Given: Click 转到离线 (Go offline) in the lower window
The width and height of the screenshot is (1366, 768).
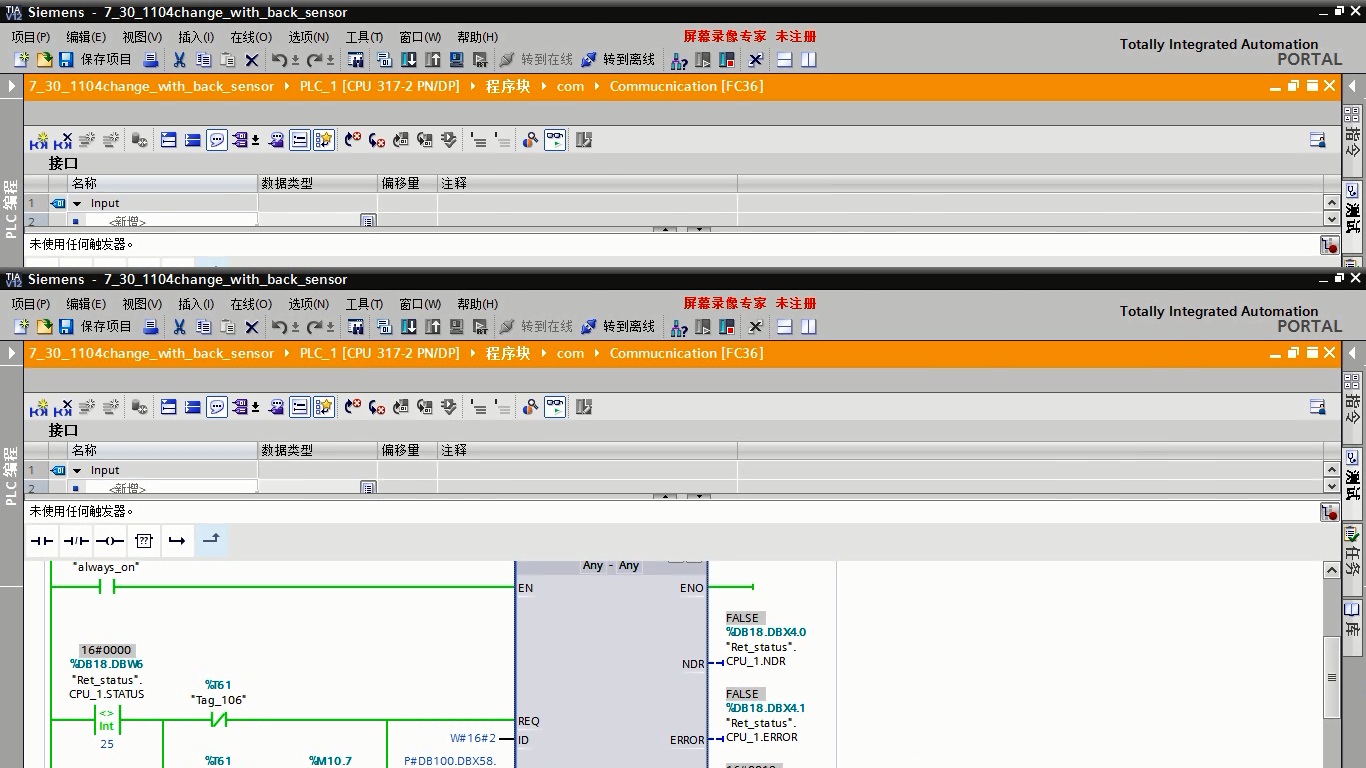Looking at the screenshot, I should (x=618, y=327).
